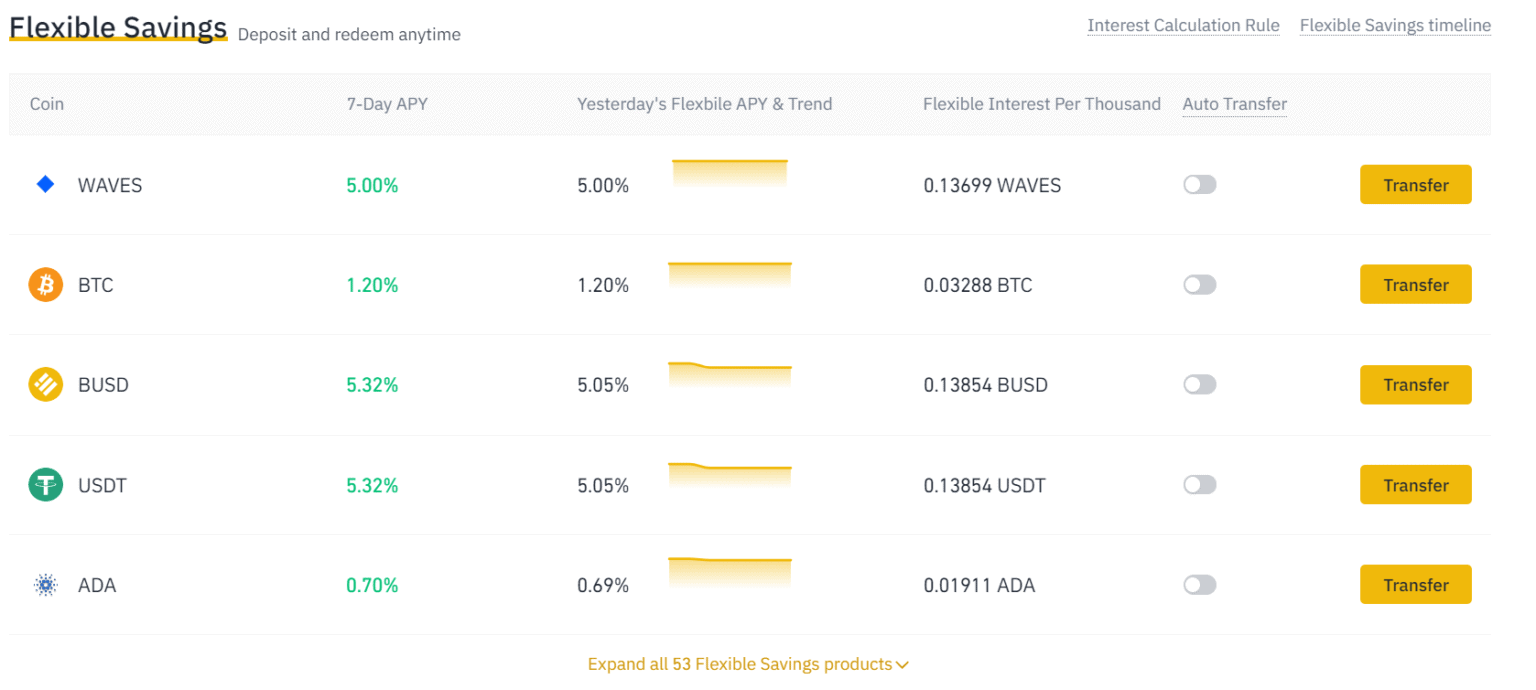Click the green USDT Tether icon
This screenshot has width=1536, height=690.
45,485
